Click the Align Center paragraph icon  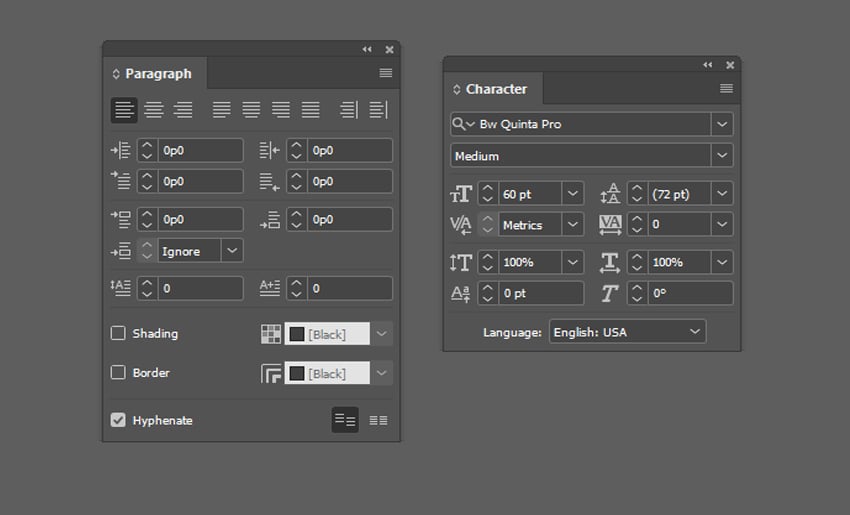(x=154, y=110)
